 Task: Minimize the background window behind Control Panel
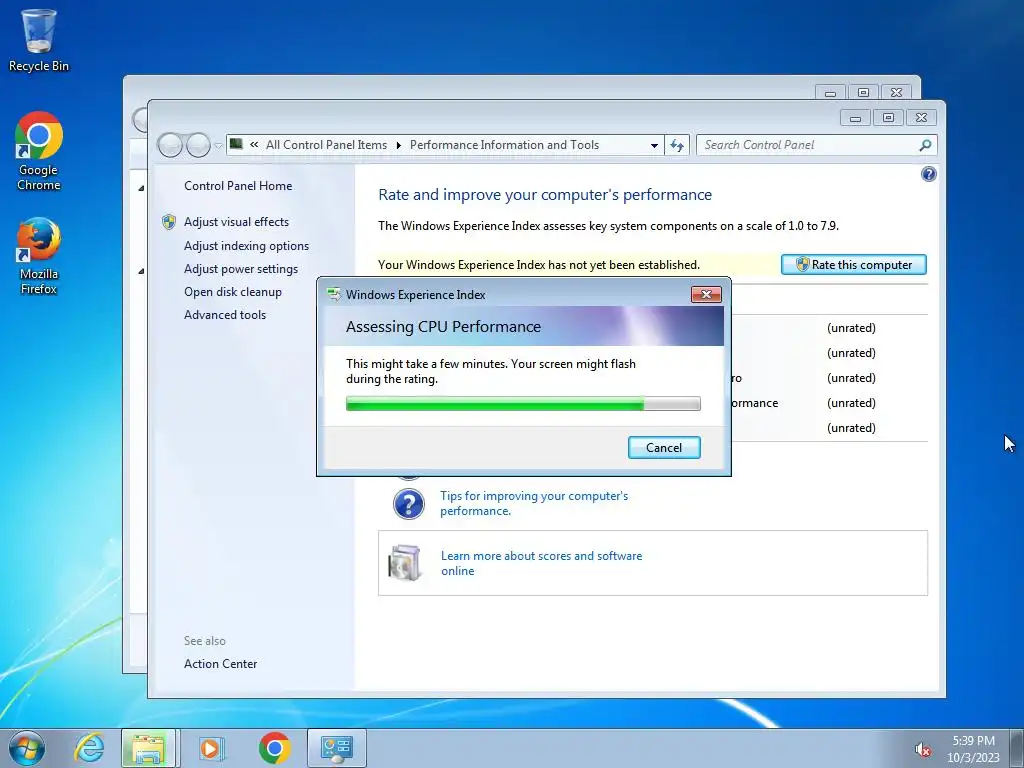tap(830, 93)
